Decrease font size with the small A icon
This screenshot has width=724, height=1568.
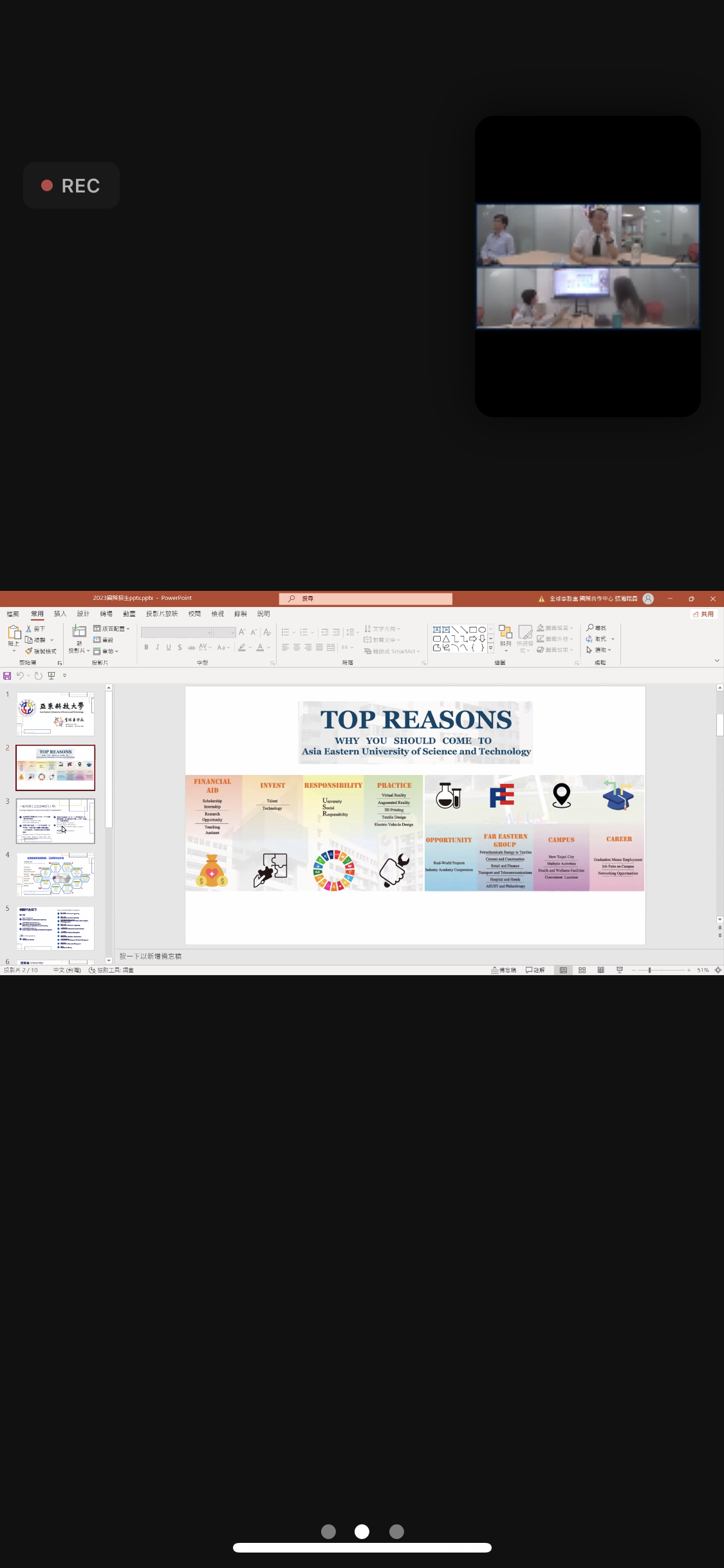click(x=254, y=632)
